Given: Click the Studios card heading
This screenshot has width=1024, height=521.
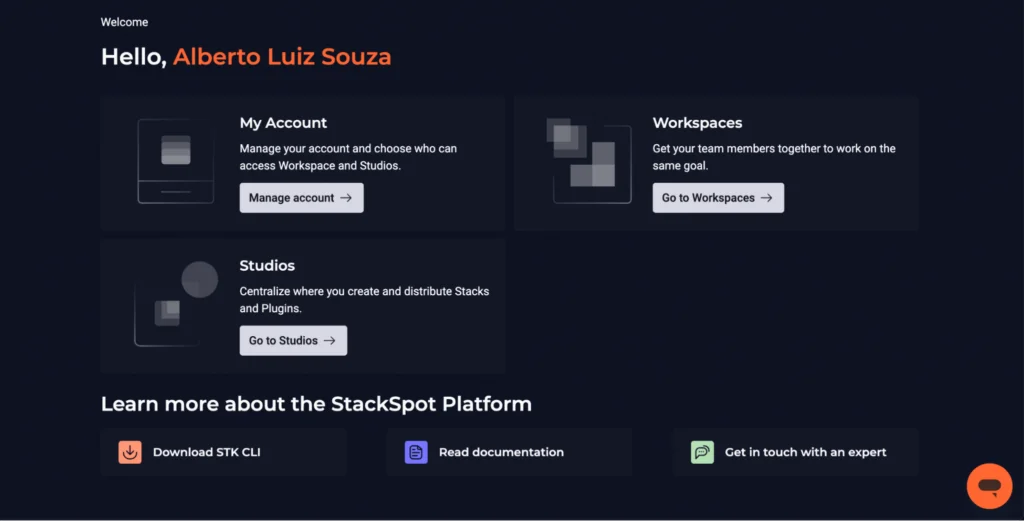Looking at the screenshot, I should pyautogui.click(x=267, y=265).
